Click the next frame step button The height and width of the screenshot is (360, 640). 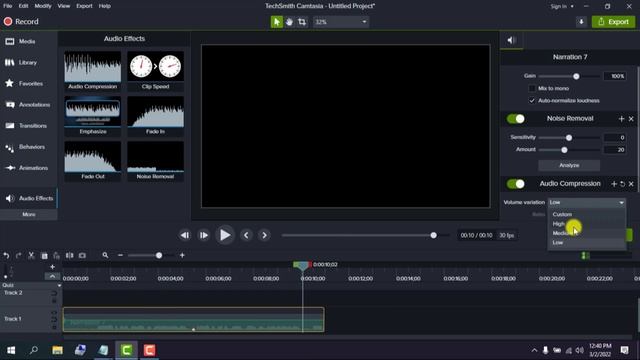tap(203, 235)
